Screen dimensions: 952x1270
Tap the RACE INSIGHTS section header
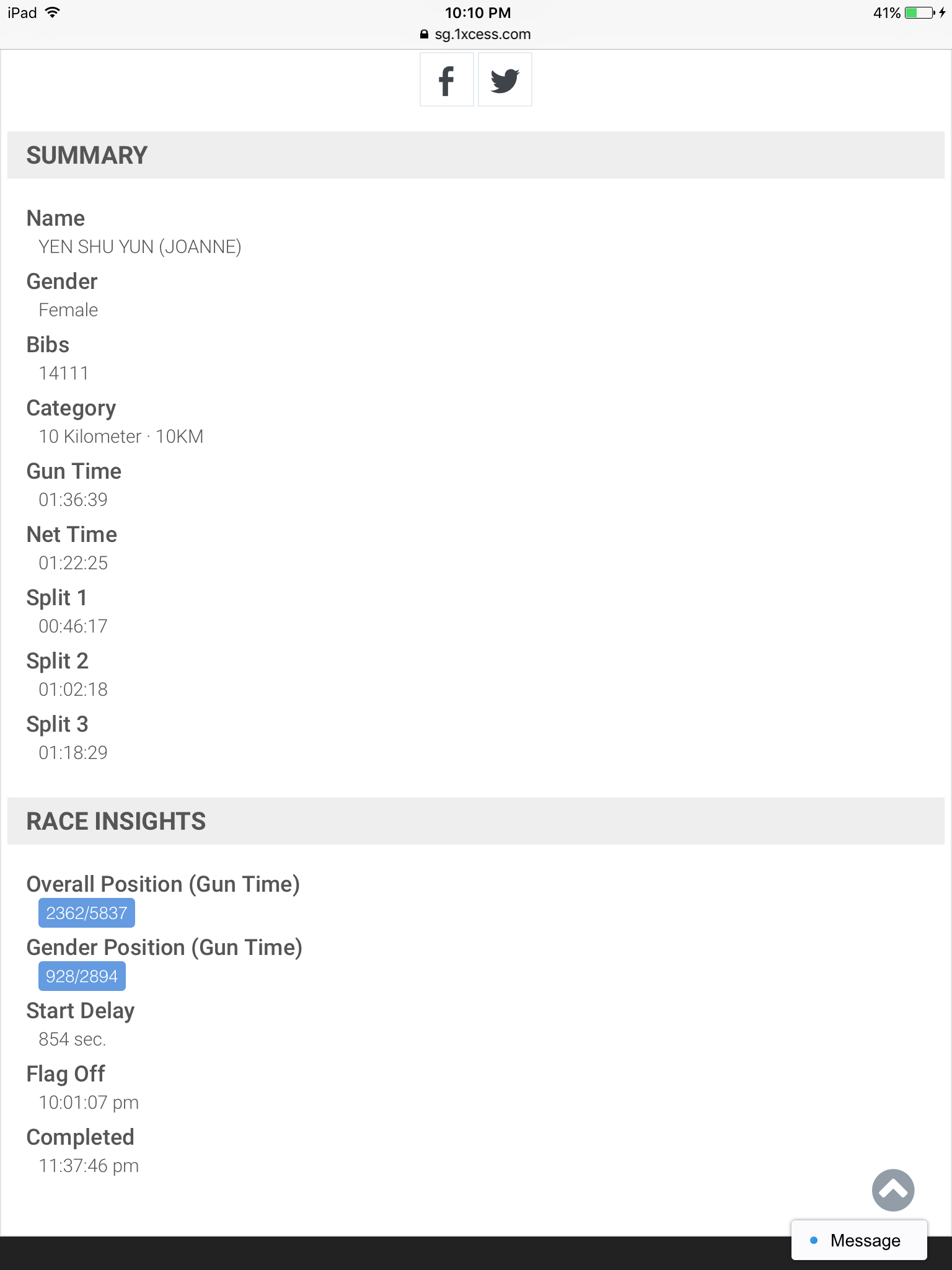116,821
